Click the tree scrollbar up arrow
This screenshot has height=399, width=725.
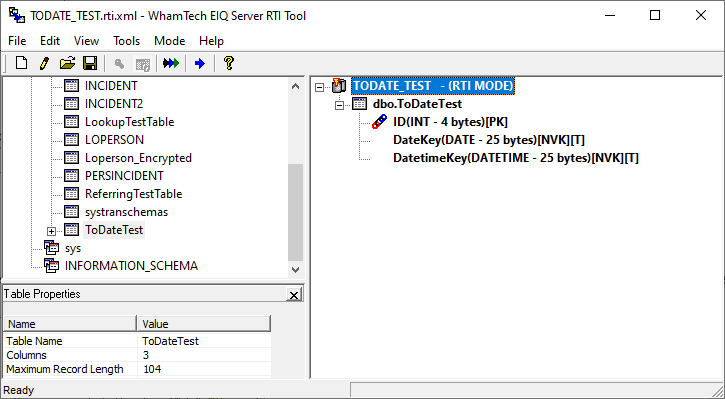tap(295, 86)
